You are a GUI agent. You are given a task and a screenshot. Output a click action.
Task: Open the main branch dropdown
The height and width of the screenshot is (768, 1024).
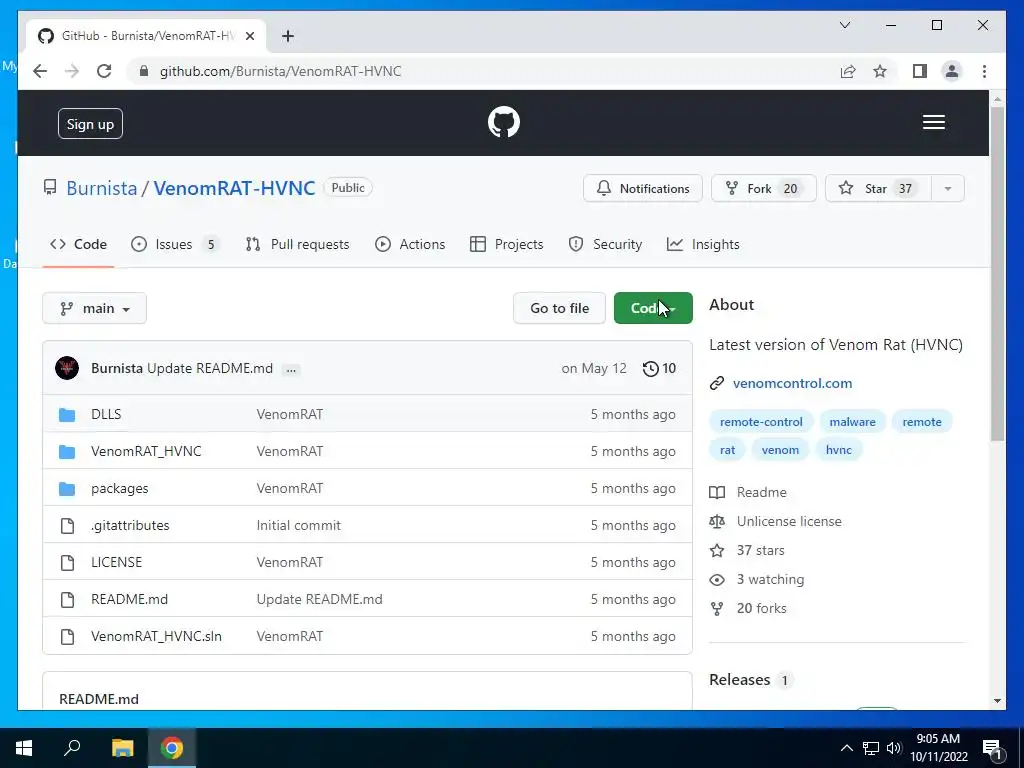(x=95, y=308)
